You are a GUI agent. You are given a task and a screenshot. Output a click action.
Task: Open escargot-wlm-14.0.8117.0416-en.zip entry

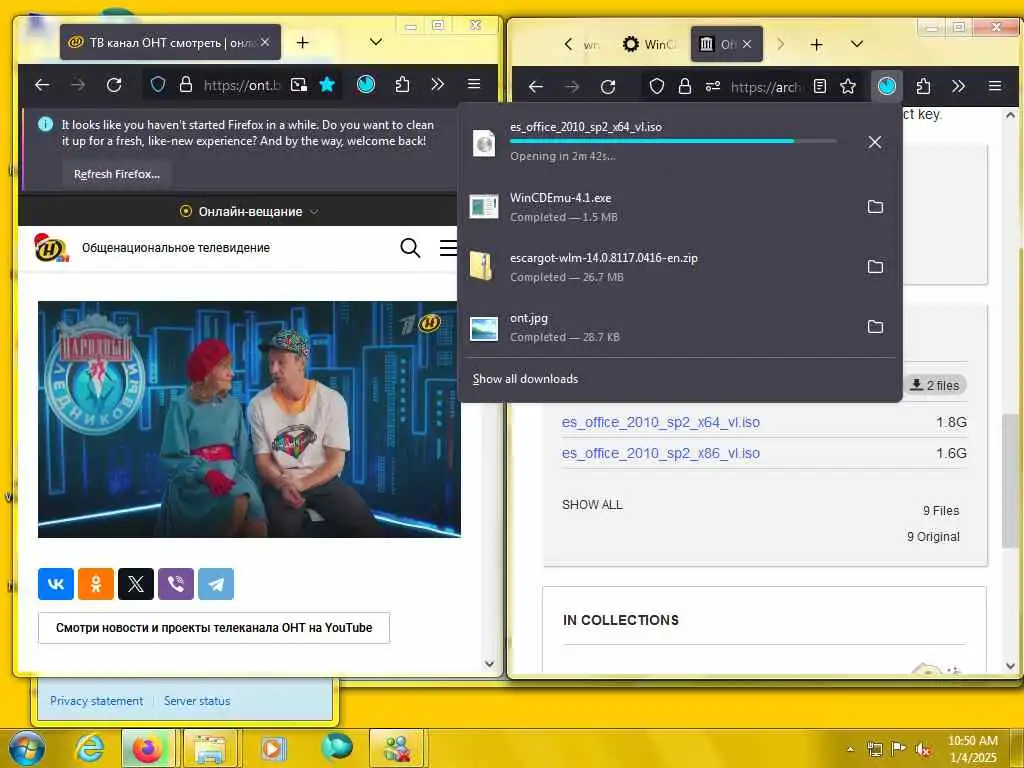pos(658,266)
